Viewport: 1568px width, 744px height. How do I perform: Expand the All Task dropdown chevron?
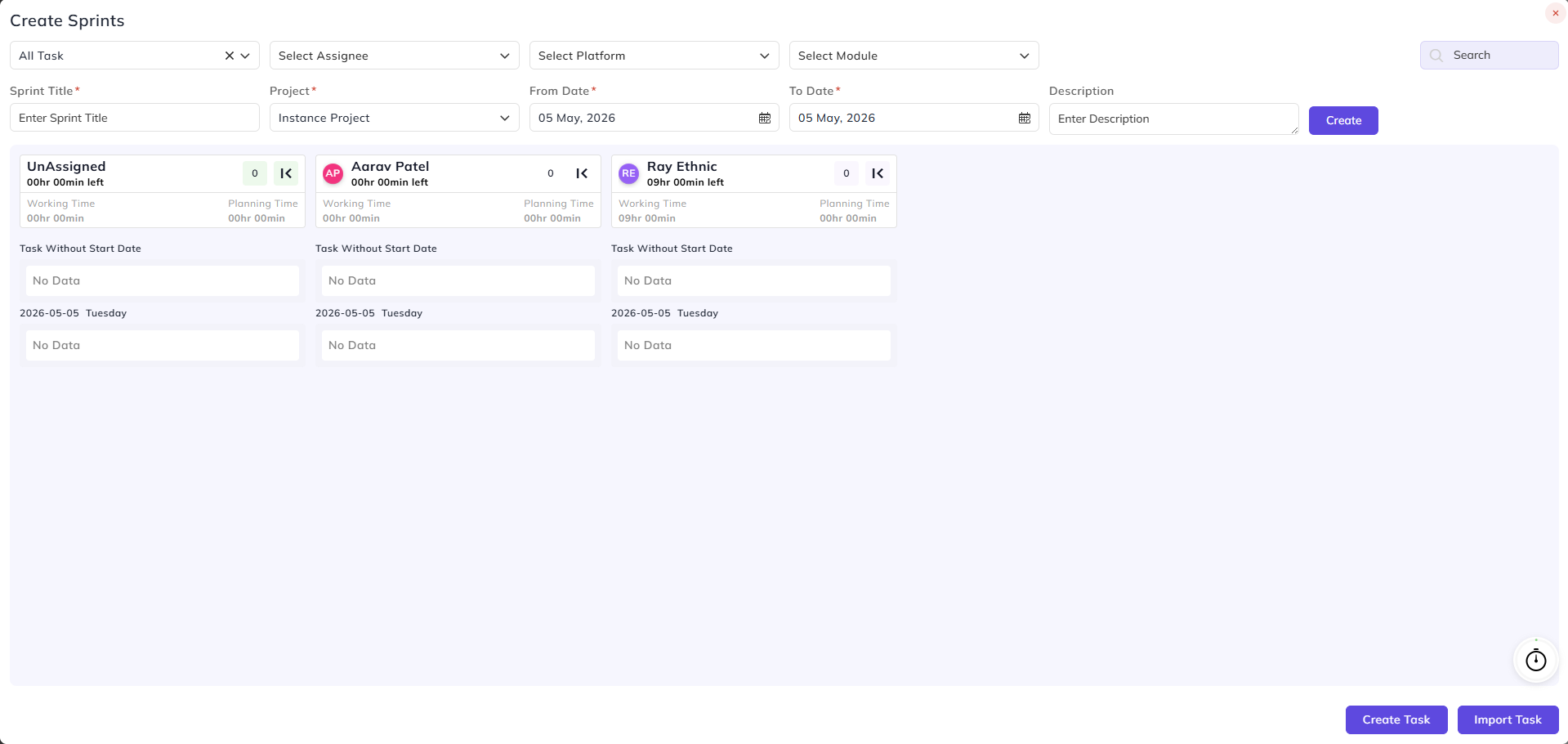coord(245,56)
